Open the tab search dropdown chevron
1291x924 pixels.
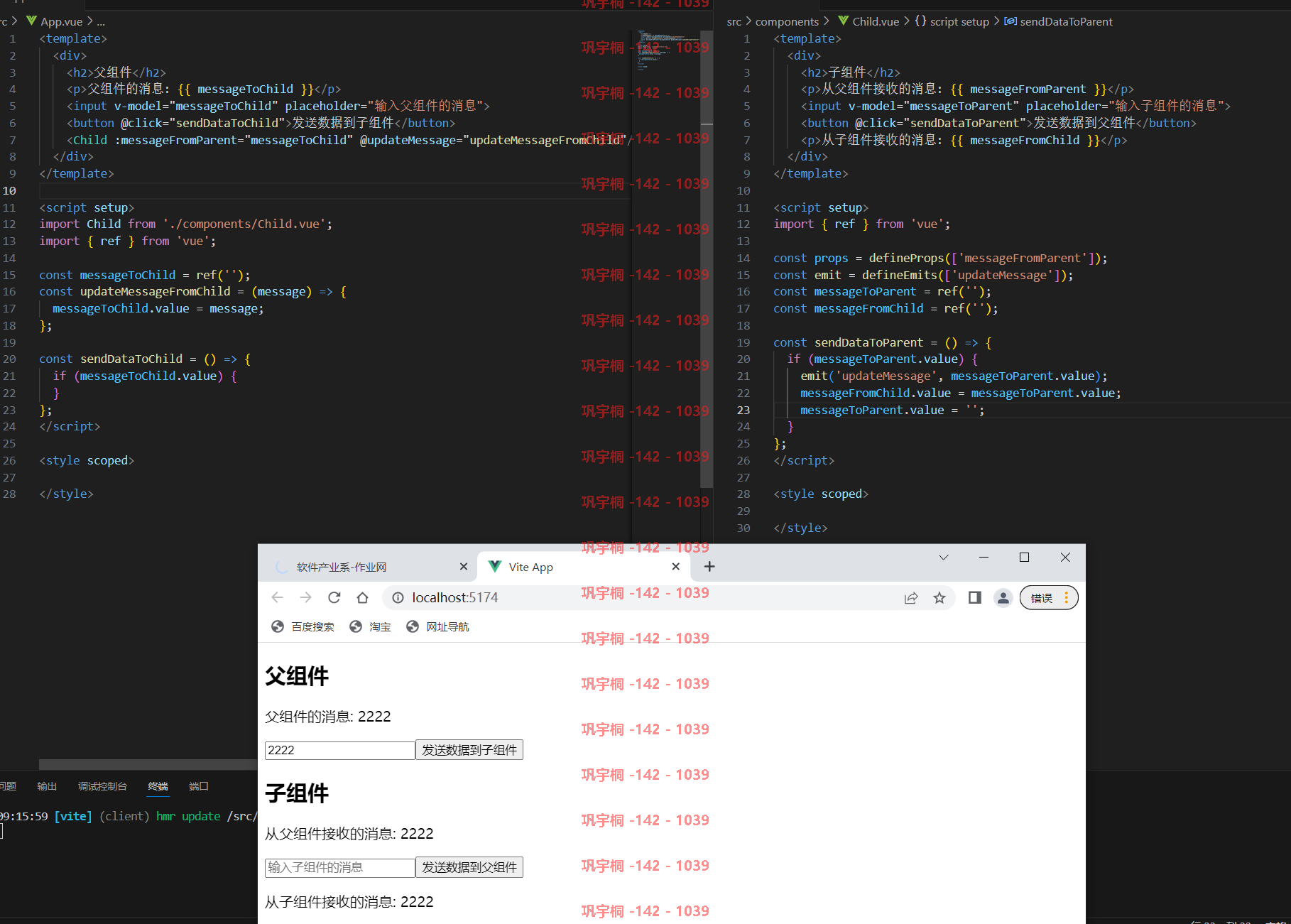944,558
